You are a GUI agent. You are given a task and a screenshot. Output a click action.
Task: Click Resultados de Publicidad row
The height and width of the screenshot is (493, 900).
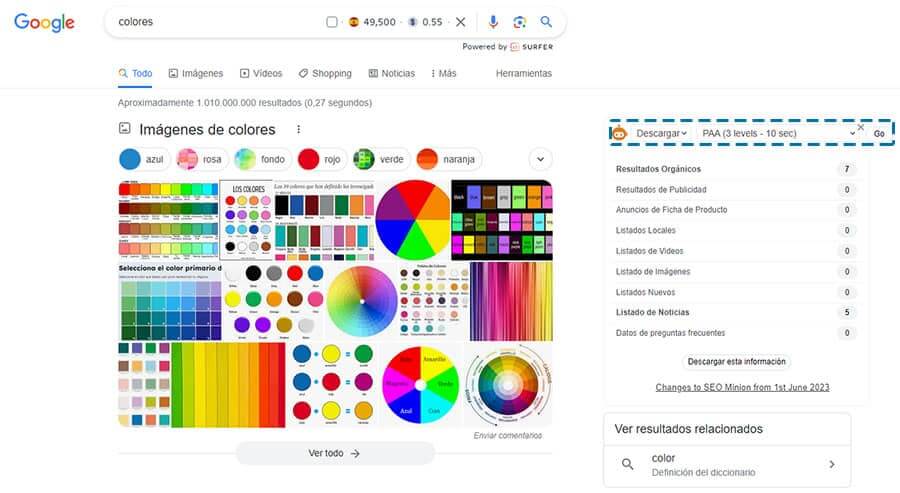tap(735, 189)
